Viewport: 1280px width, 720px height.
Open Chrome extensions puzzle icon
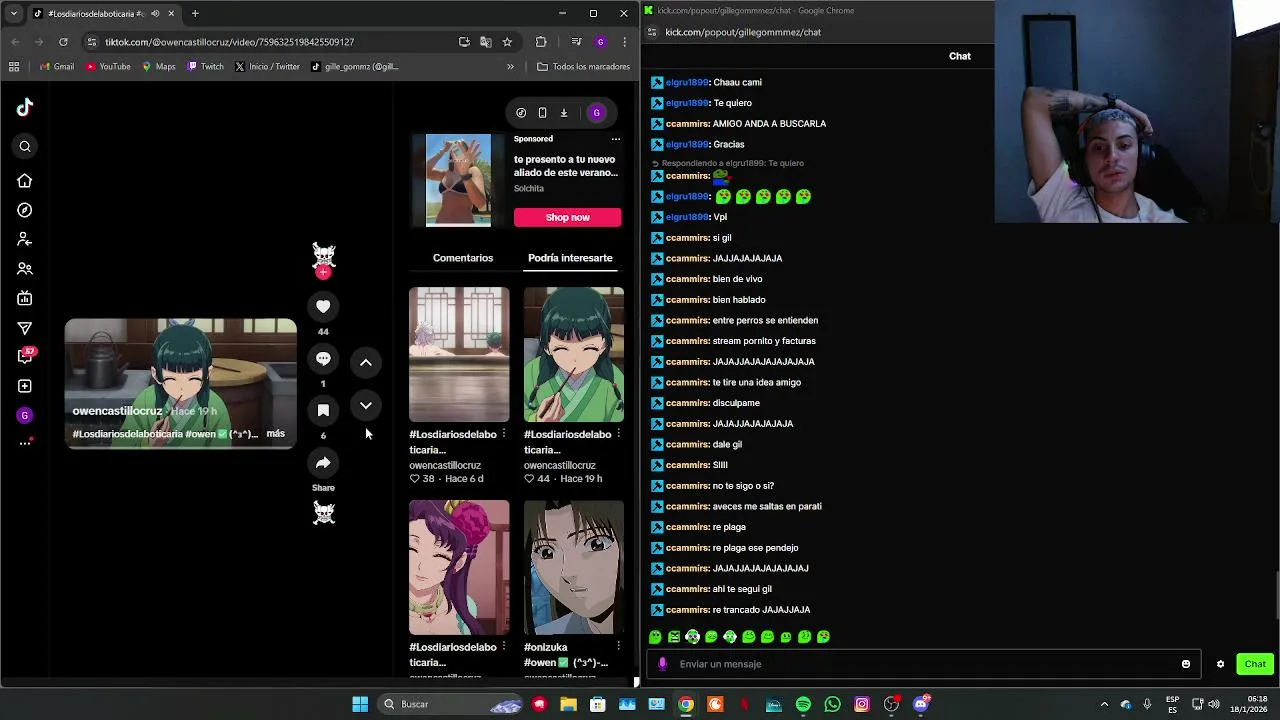click(541, 42)
